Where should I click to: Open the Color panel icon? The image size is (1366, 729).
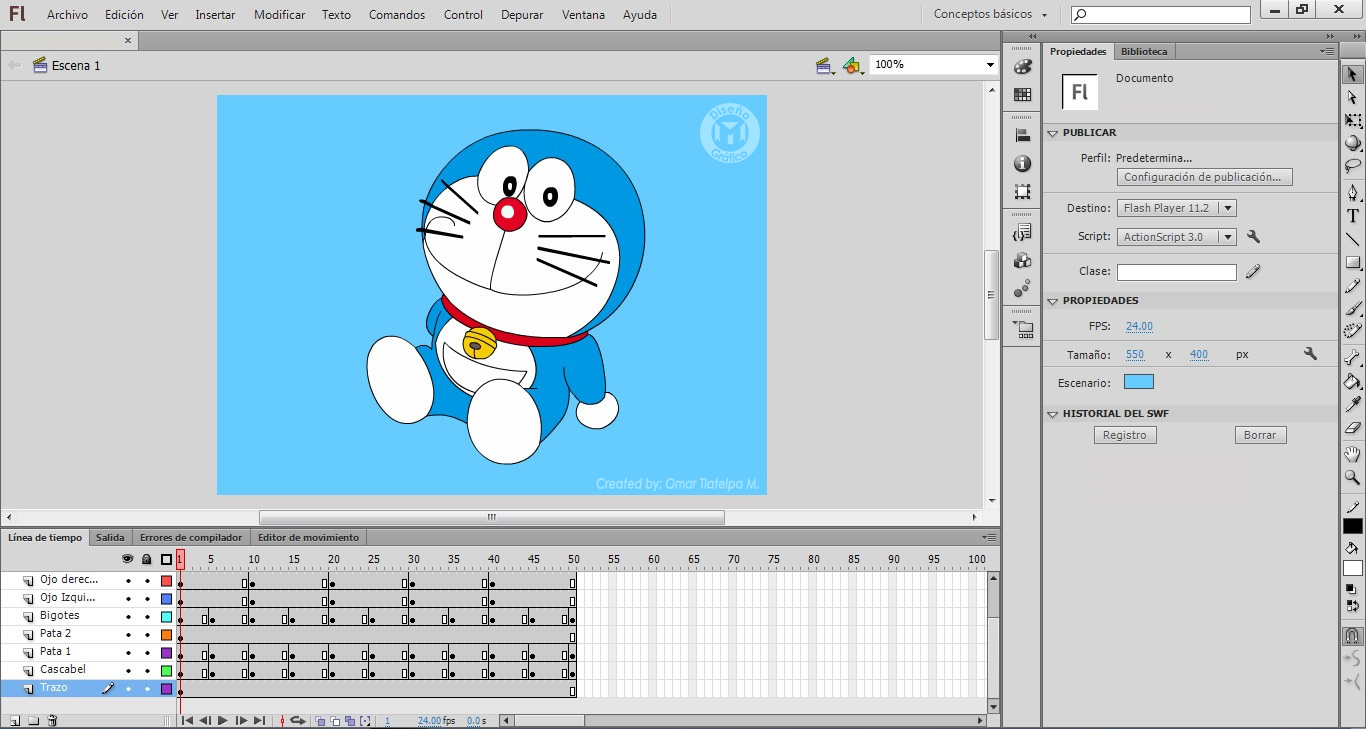[1022, 67]
